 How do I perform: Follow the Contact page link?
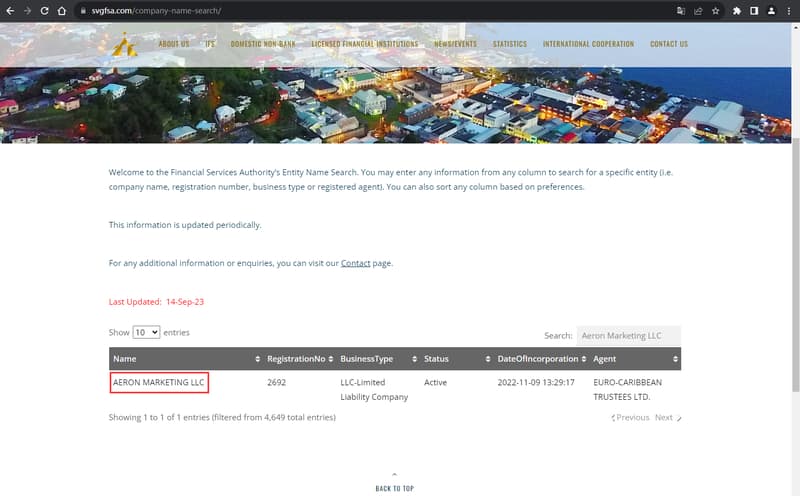tap(355, 263)
